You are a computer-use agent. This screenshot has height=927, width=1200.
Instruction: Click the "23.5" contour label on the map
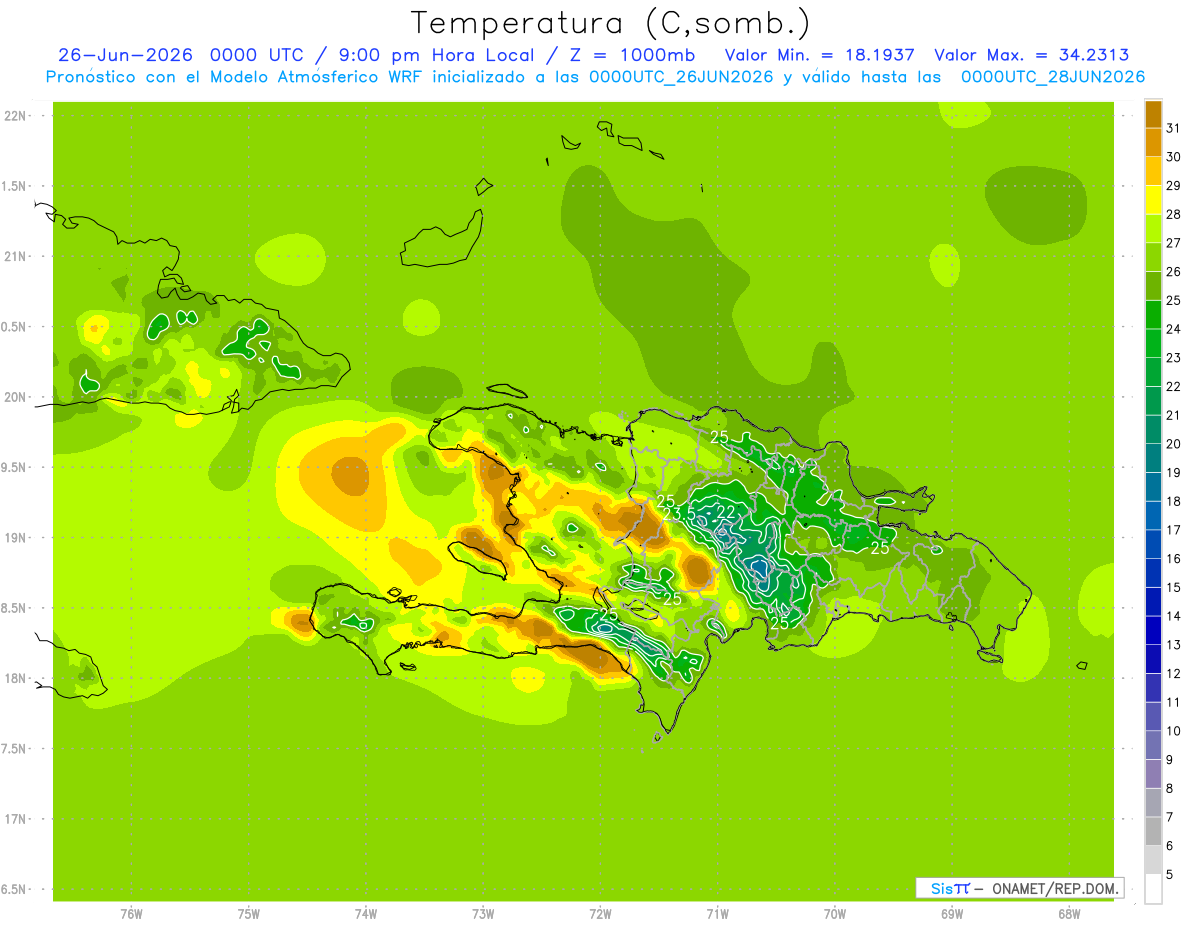tap(679, 514)
